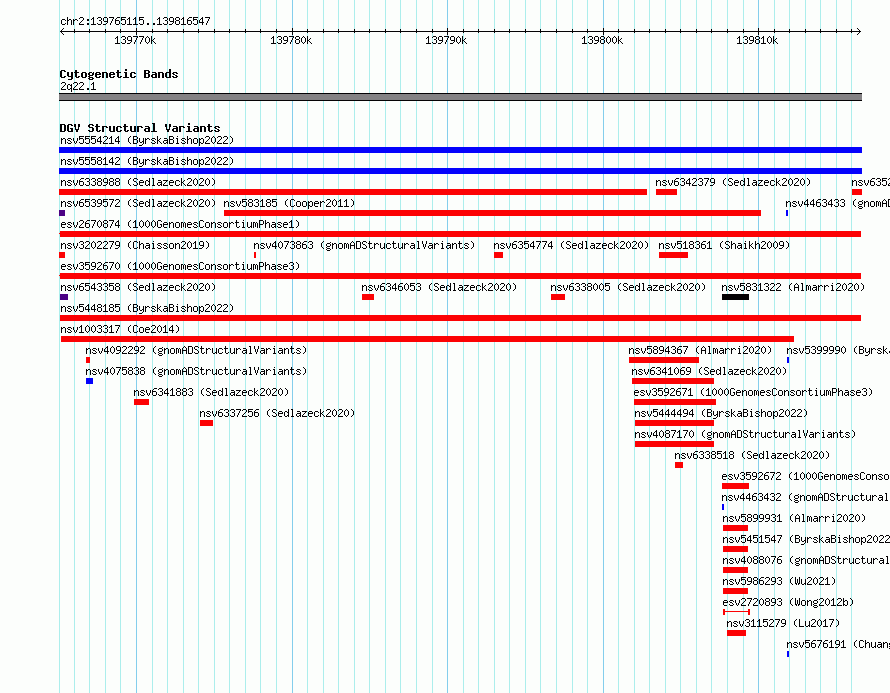Click the nsv3202279 (Chaisson2019) label
This screenshot has height=693, width=890.
click(x=135, y=245)
